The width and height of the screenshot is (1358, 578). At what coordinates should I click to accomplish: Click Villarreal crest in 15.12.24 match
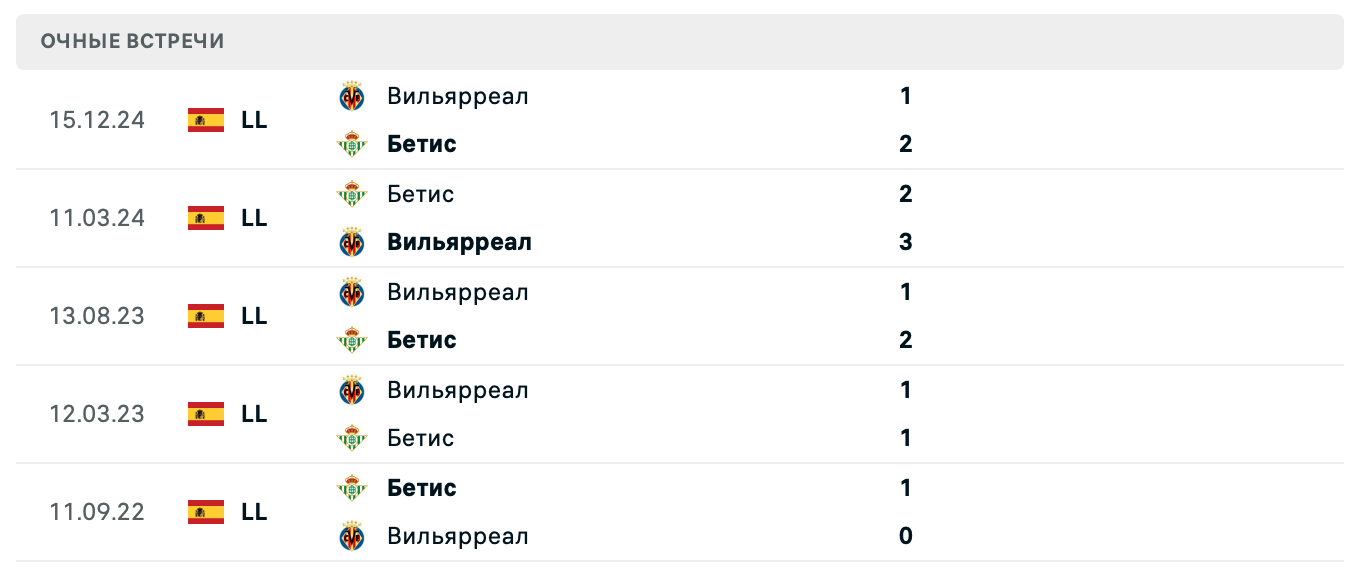coord(352,96)
